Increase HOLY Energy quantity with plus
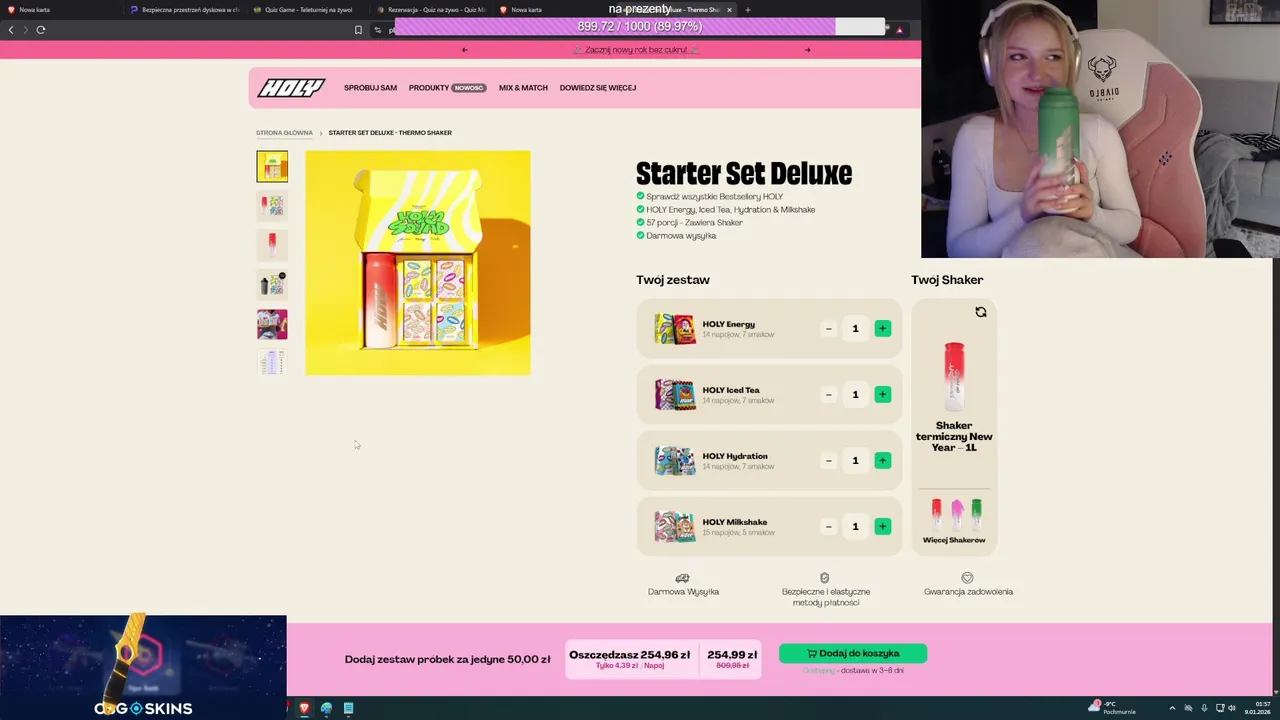This screenshot has height=720, width=1280. pos(882,328)
